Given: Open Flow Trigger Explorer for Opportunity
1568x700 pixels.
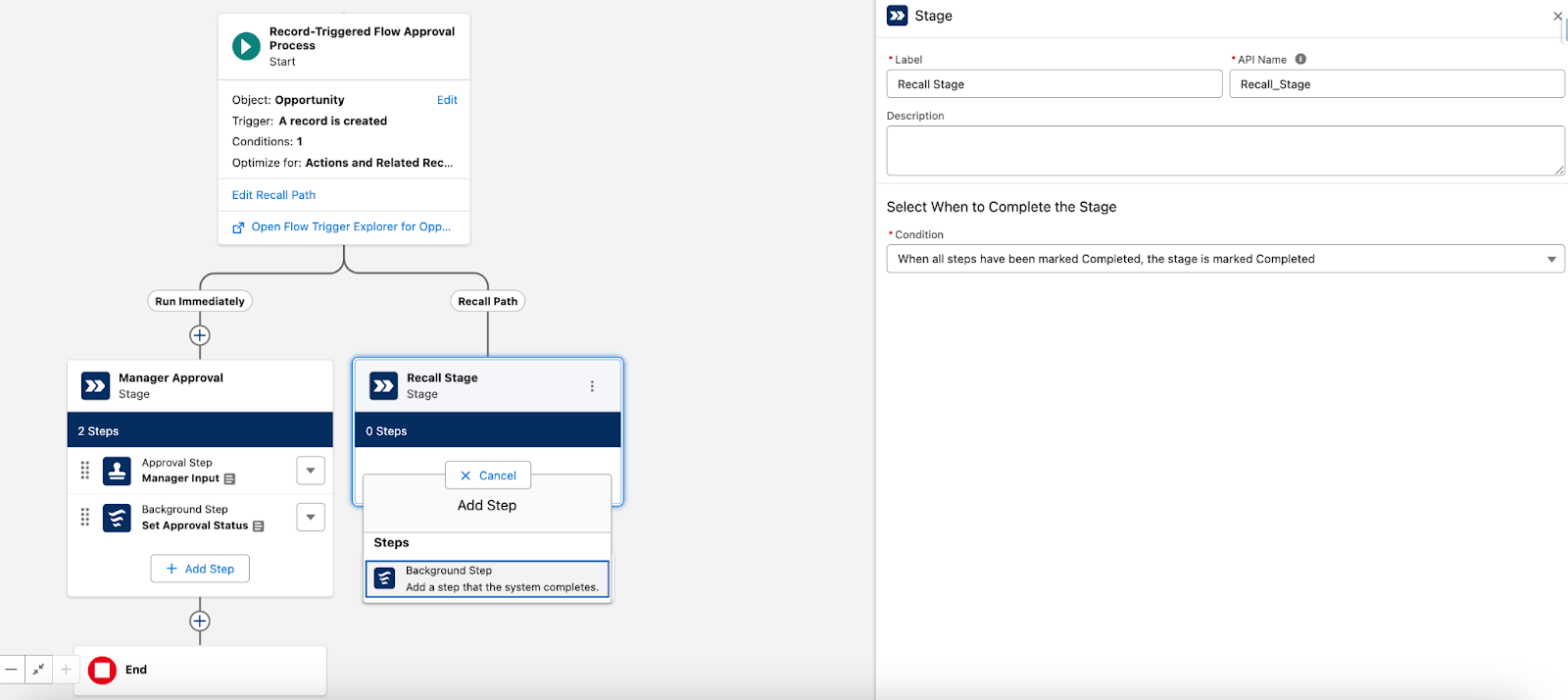Looking at the screenshot, I should coord(351,226).
